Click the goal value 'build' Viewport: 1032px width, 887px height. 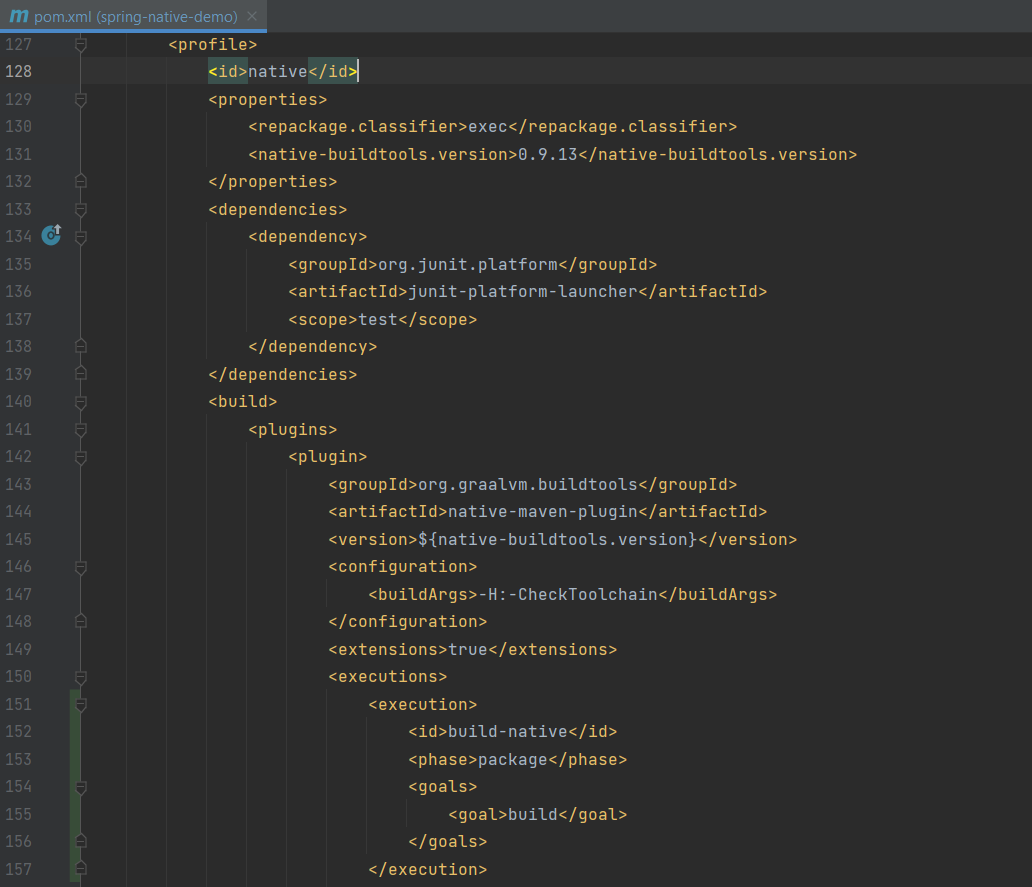pyautogui.click(x=533, y=815)
